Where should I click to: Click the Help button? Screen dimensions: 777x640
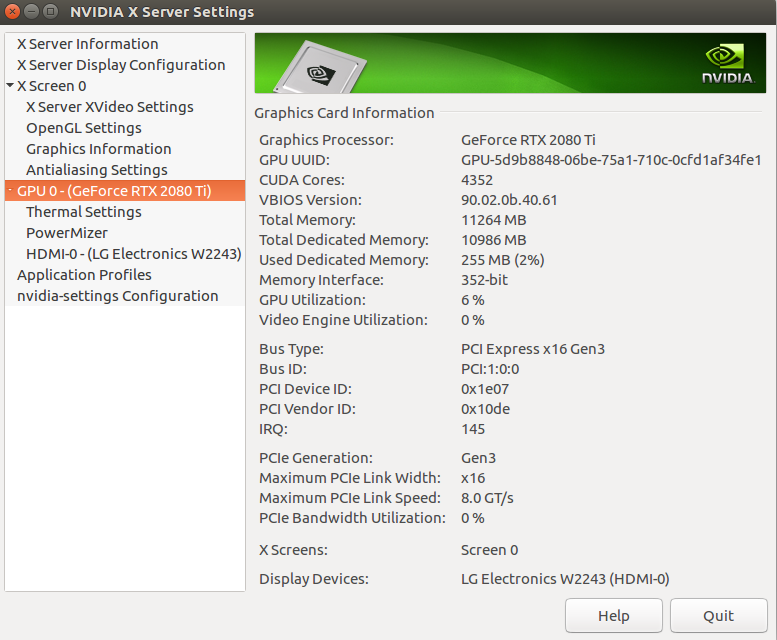click(x=613, y=615)
